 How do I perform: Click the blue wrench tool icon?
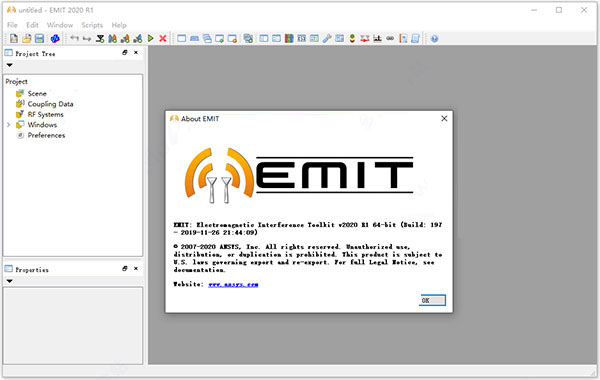(x=327, y=38)
